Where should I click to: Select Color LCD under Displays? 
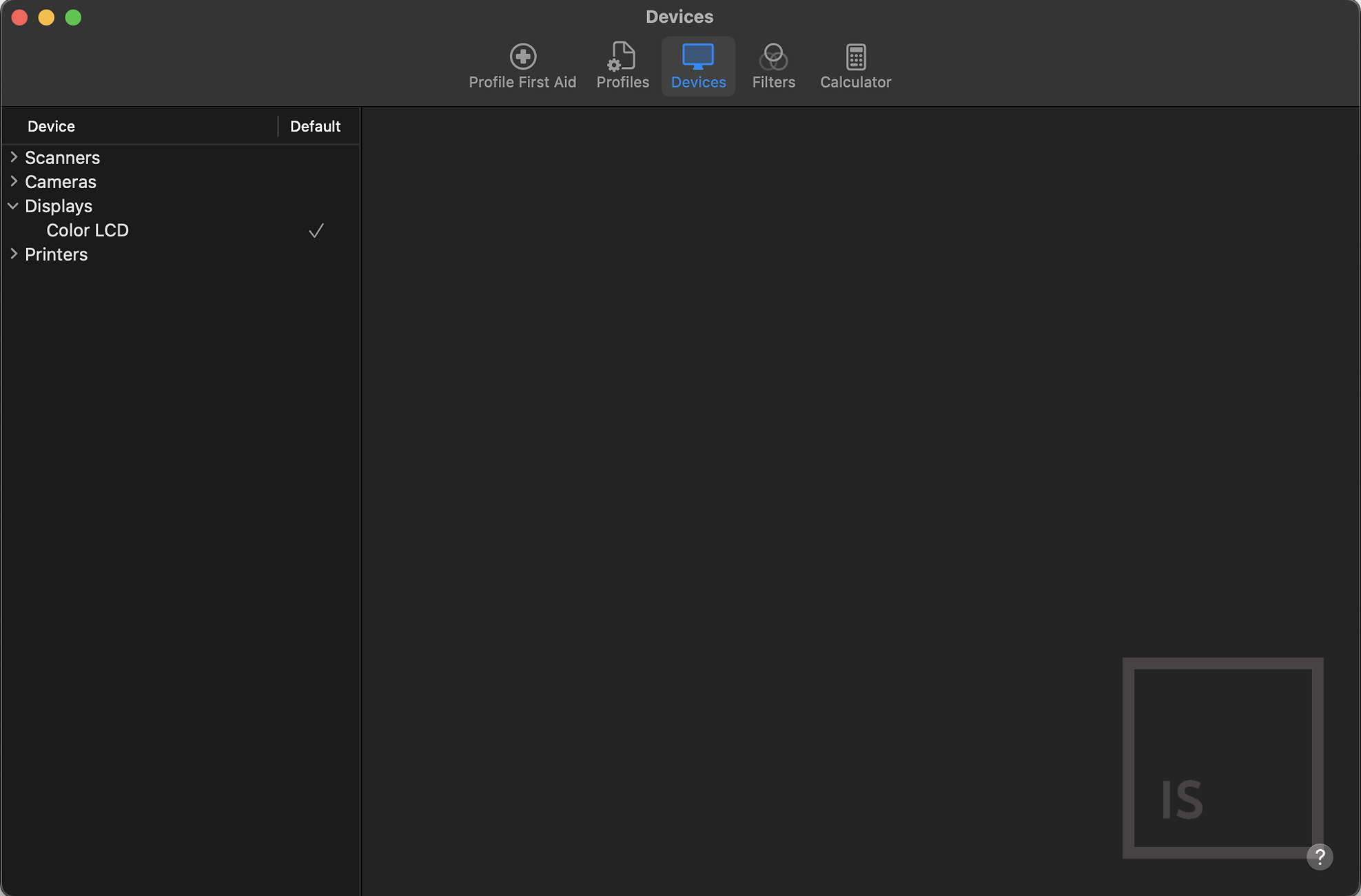pos(88,230)
